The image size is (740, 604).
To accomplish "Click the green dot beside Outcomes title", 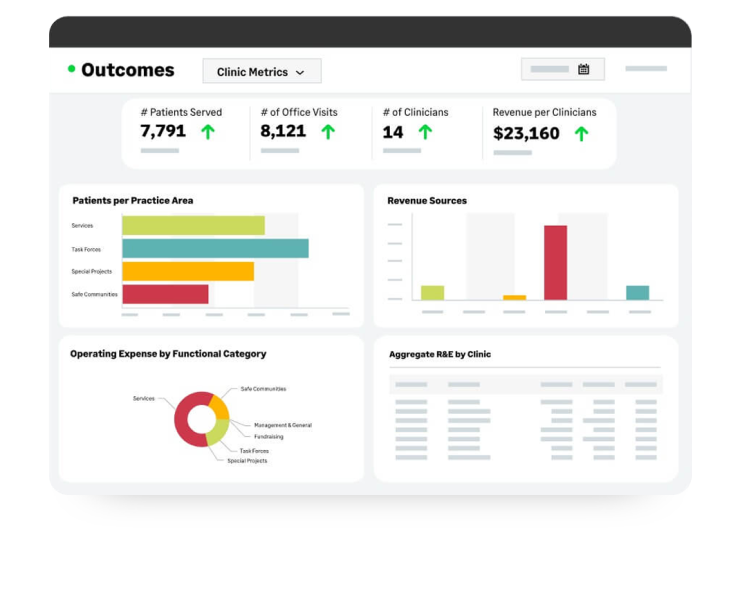I will click(71, 69).
